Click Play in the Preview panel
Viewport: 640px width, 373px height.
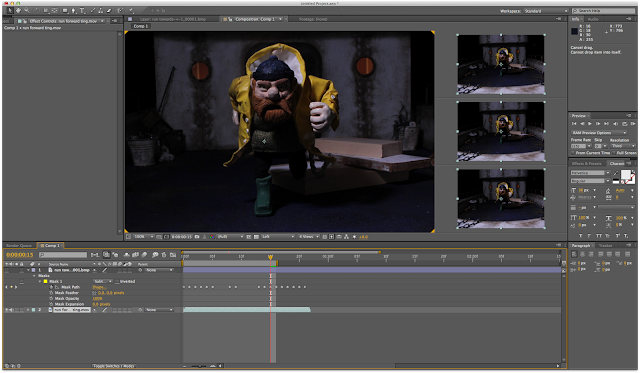click(590, 124)
